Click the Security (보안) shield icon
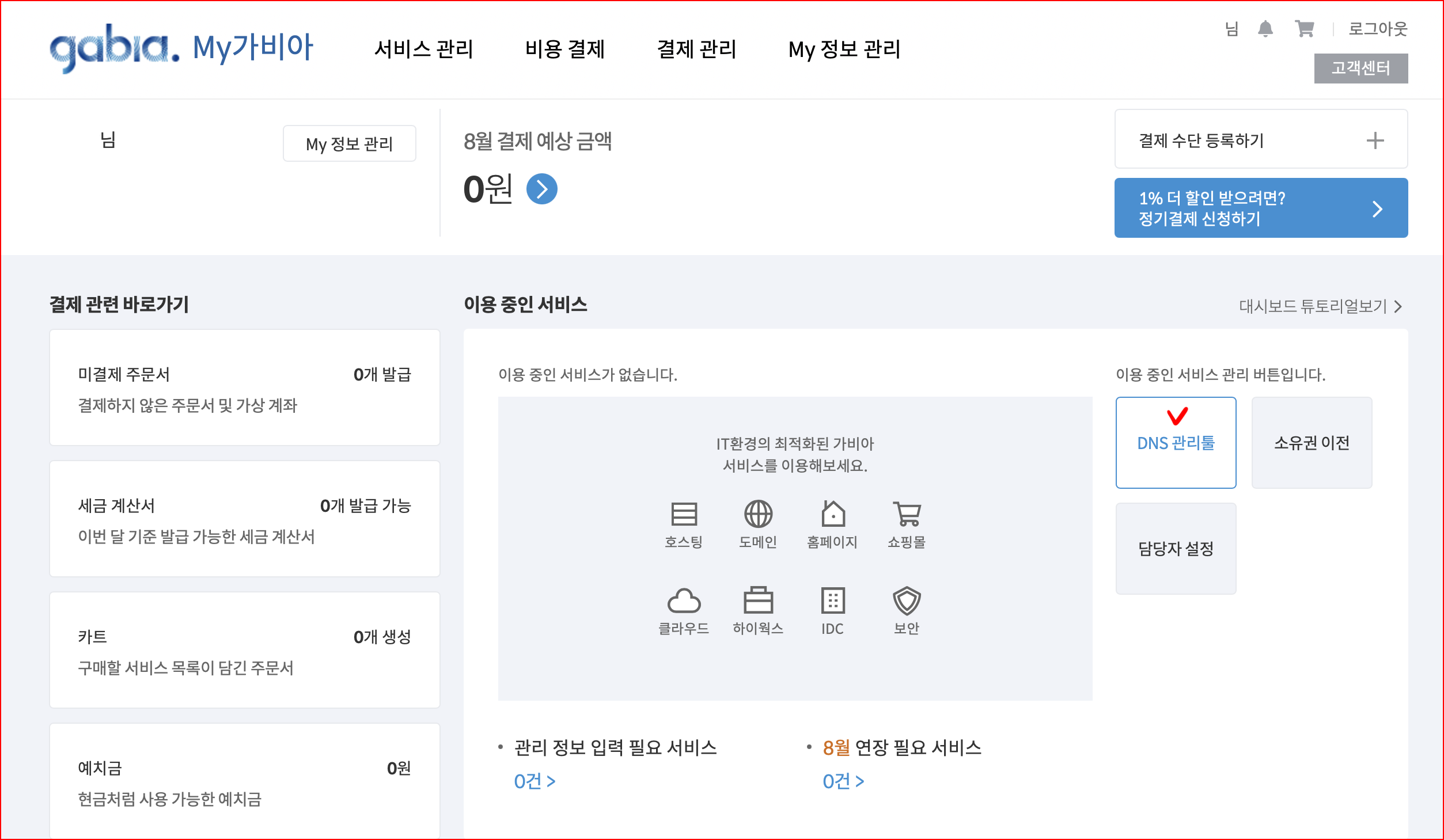The width and height of the screenshot is (1444, 840). tap(907, 601)
